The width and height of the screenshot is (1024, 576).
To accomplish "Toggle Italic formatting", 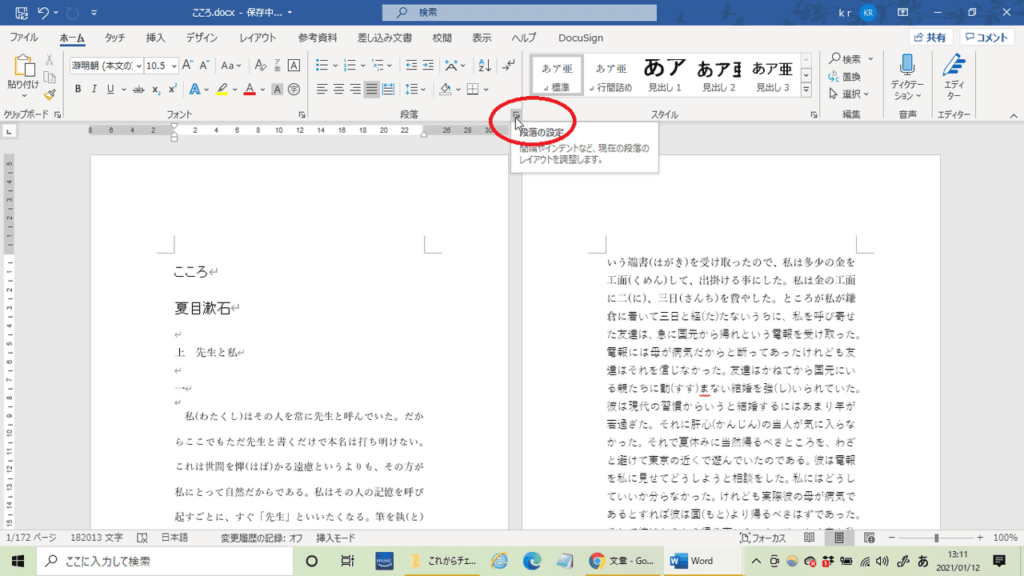I will (95, 89).
